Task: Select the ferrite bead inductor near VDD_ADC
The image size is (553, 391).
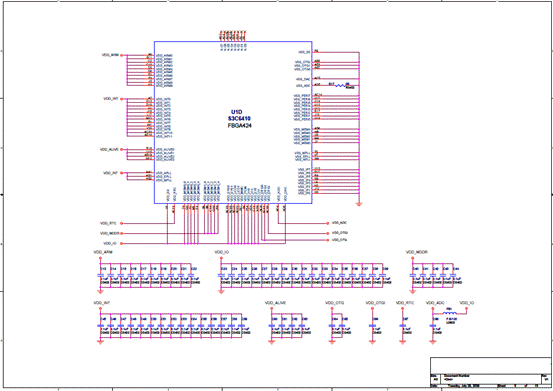Action: (450, 313)
